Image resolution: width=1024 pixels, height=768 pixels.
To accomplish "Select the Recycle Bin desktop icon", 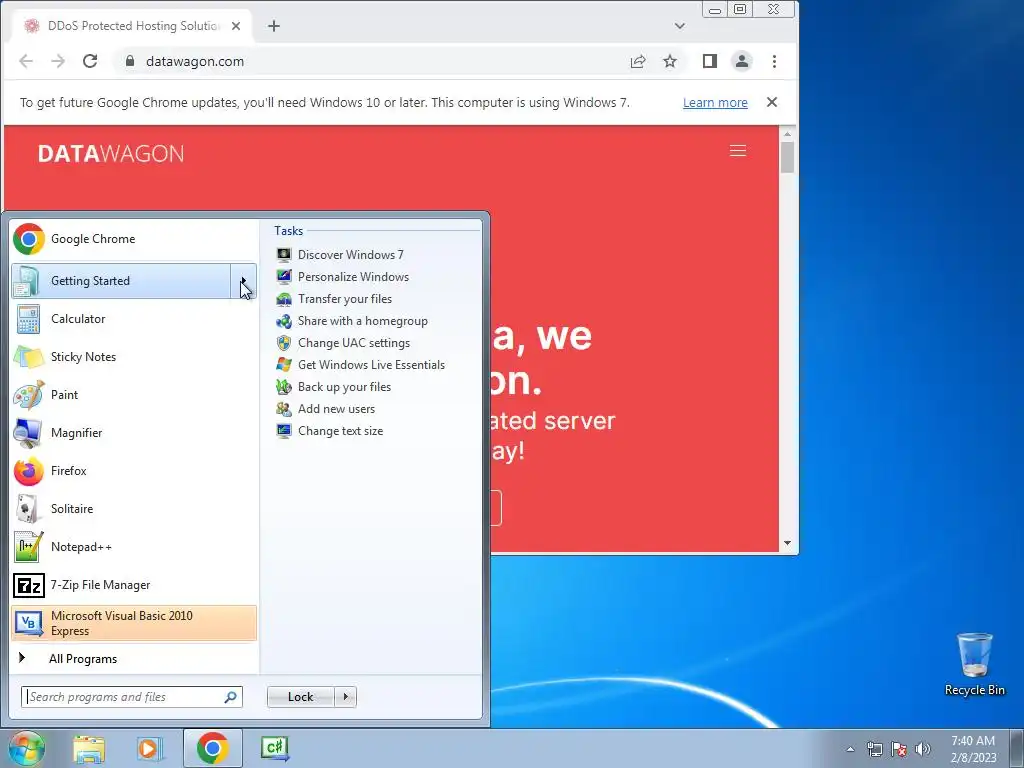I will pos(975,664).
